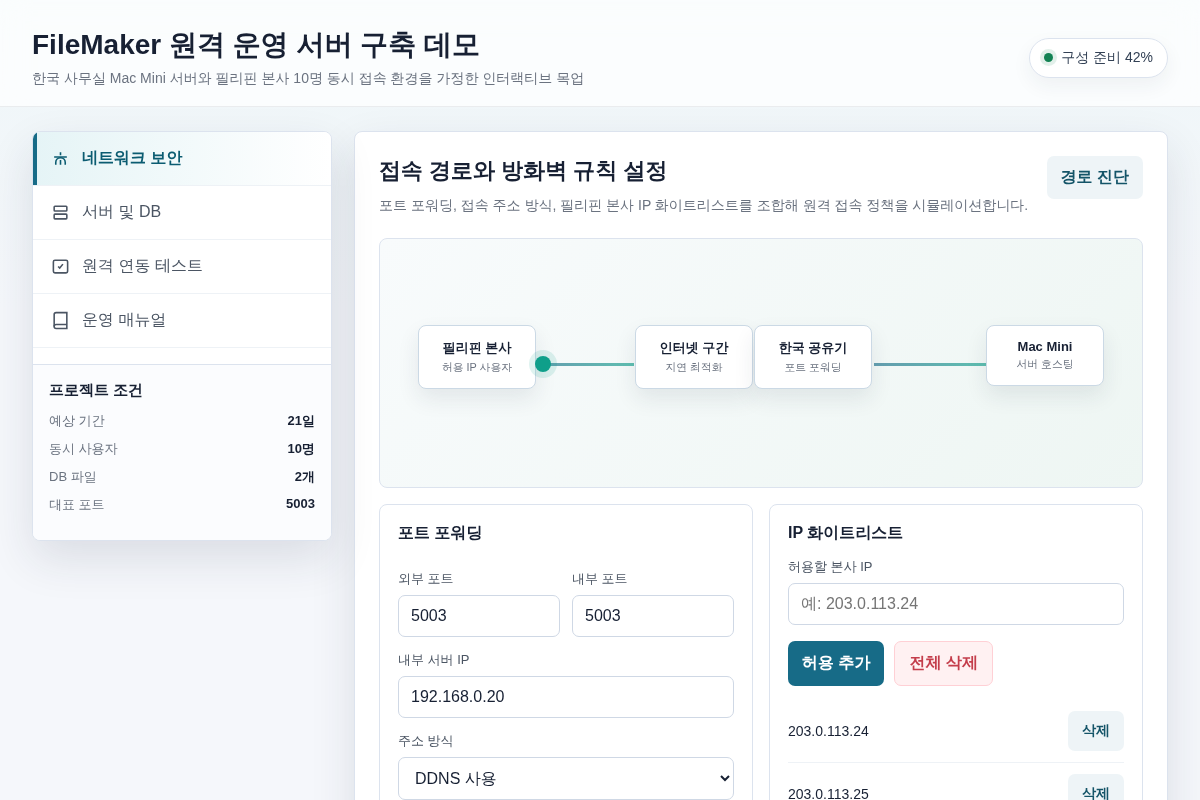The width and height of the screenshot is (1200, 800).
Task: Click the green packet dot on the path line
Action: [543, 364]
